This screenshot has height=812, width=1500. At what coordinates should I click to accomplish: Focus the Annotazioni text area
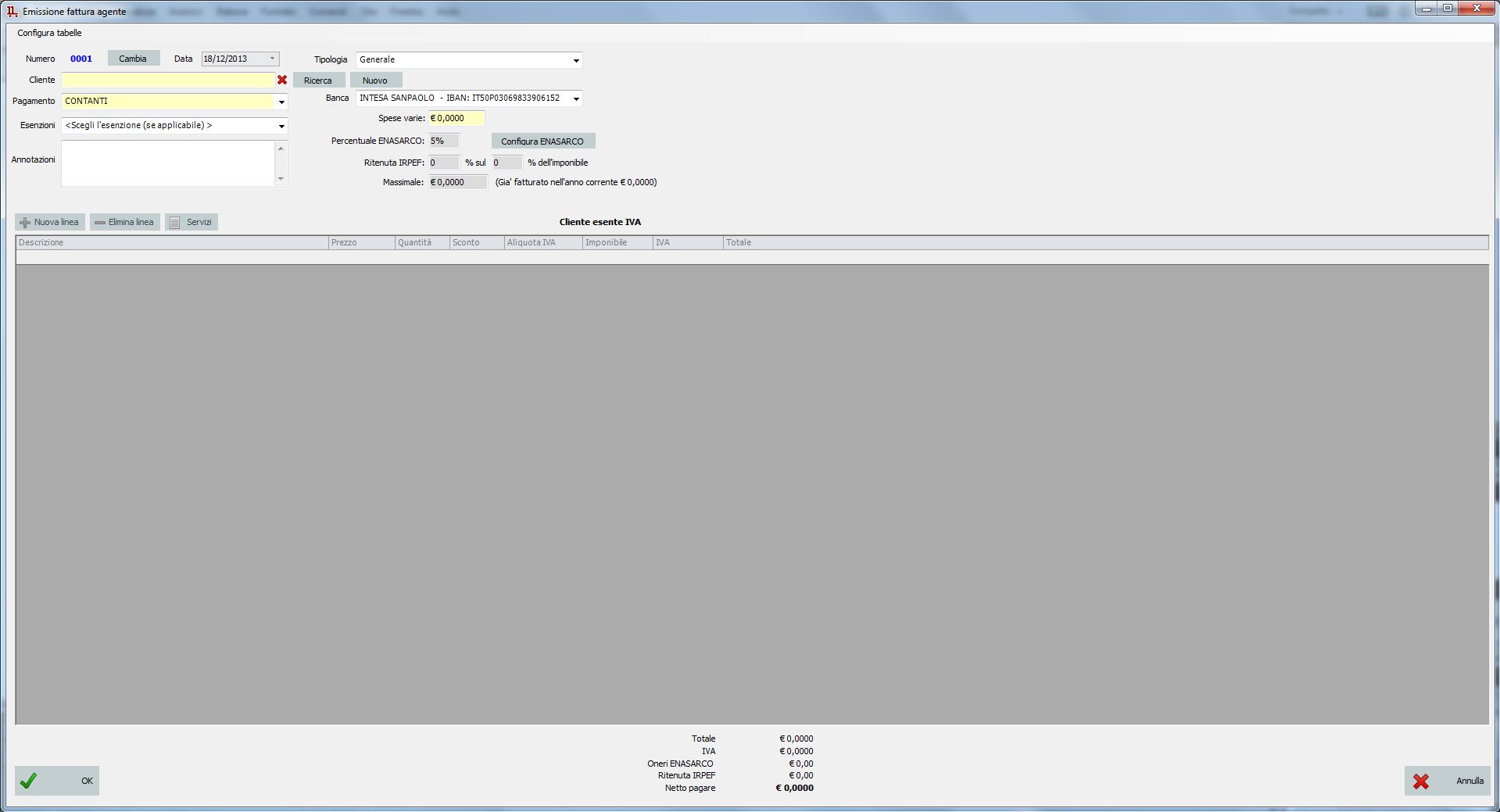coord(167,163)
